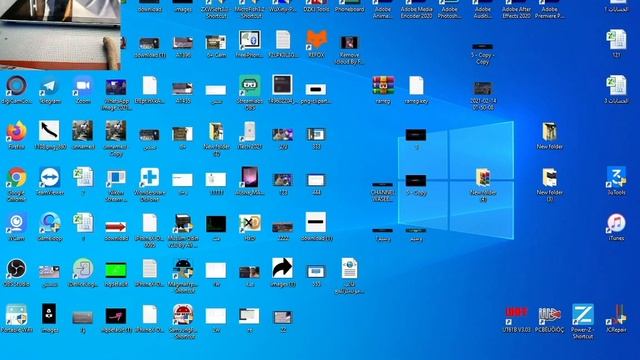The width and height of the screenshot is (640, 360).
Task: Open the unnamed - Copy image
Action: (x=116, y=131)
